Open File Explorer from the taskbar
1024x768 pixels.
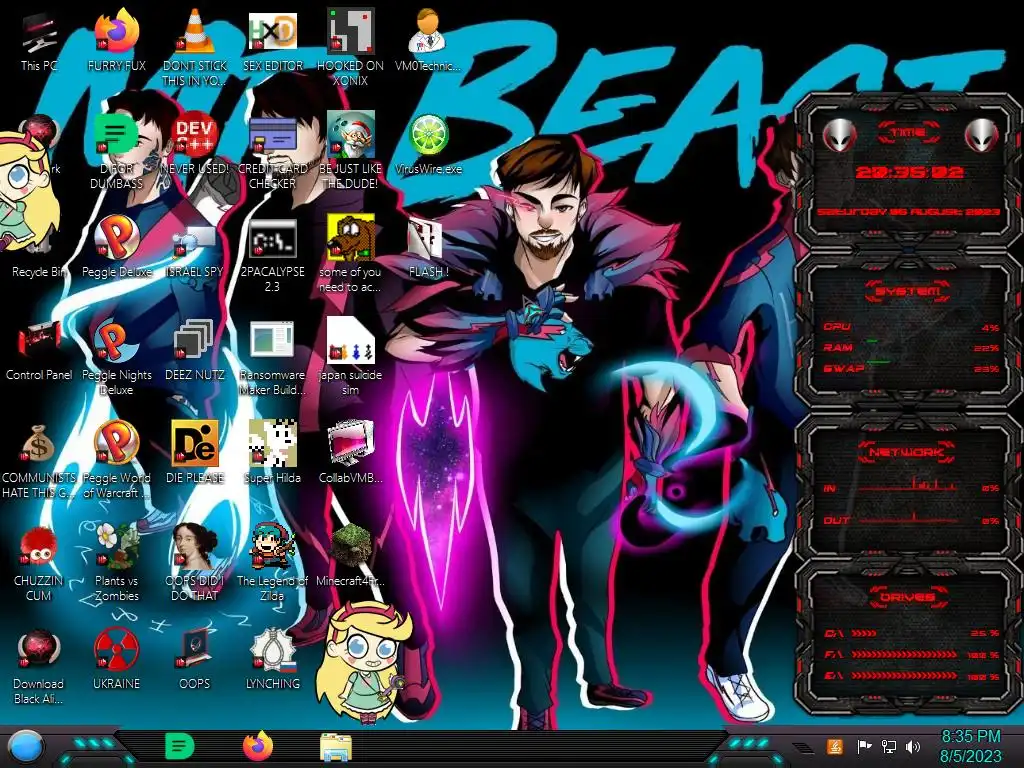pos(336,747)
